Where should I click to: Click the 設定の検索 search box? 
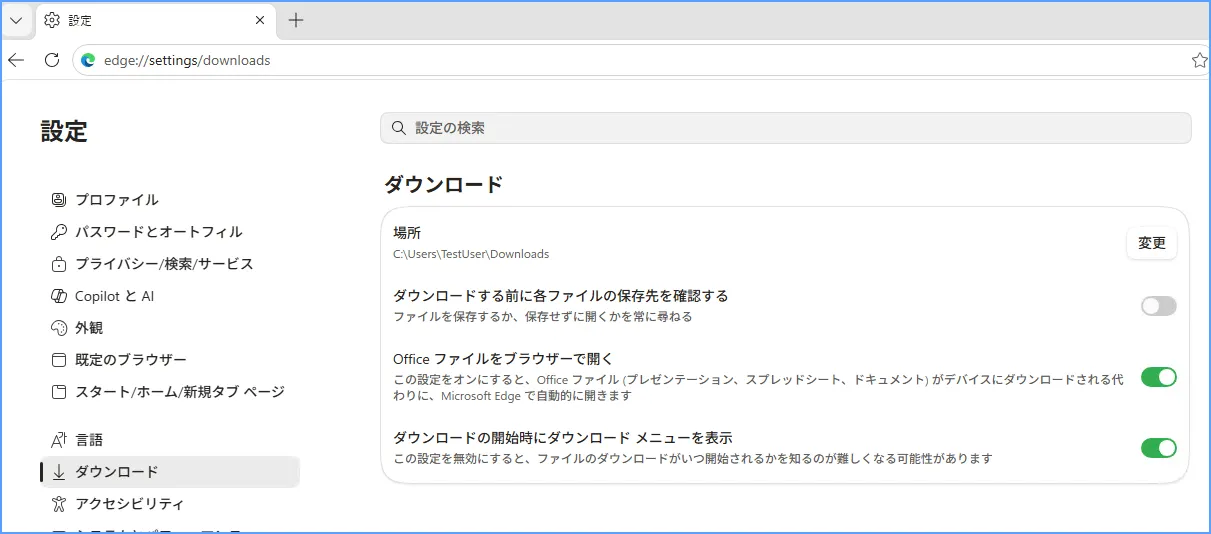click(x=786, y=128)
